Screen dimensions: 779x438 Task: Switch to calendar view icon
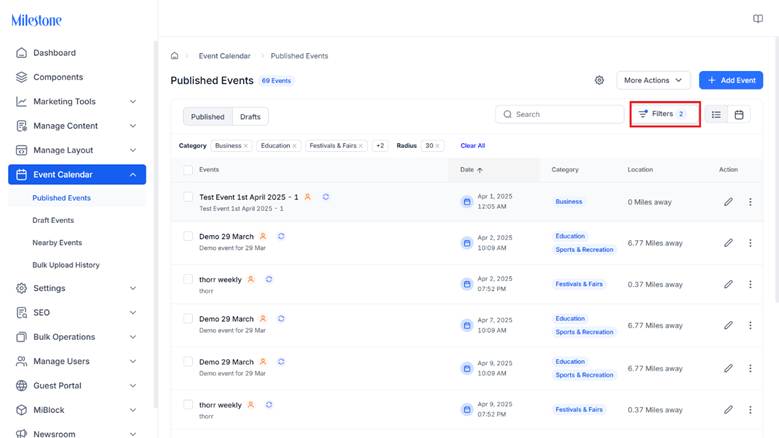tap(739, 114)
